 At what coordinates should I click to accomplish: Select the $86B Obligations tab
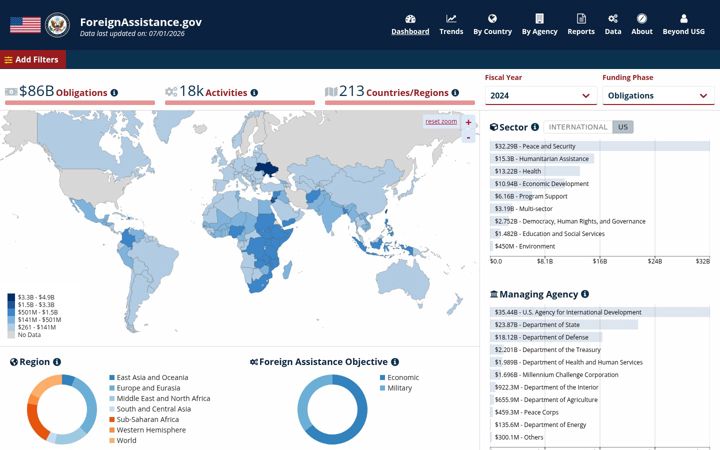point(80,94)
